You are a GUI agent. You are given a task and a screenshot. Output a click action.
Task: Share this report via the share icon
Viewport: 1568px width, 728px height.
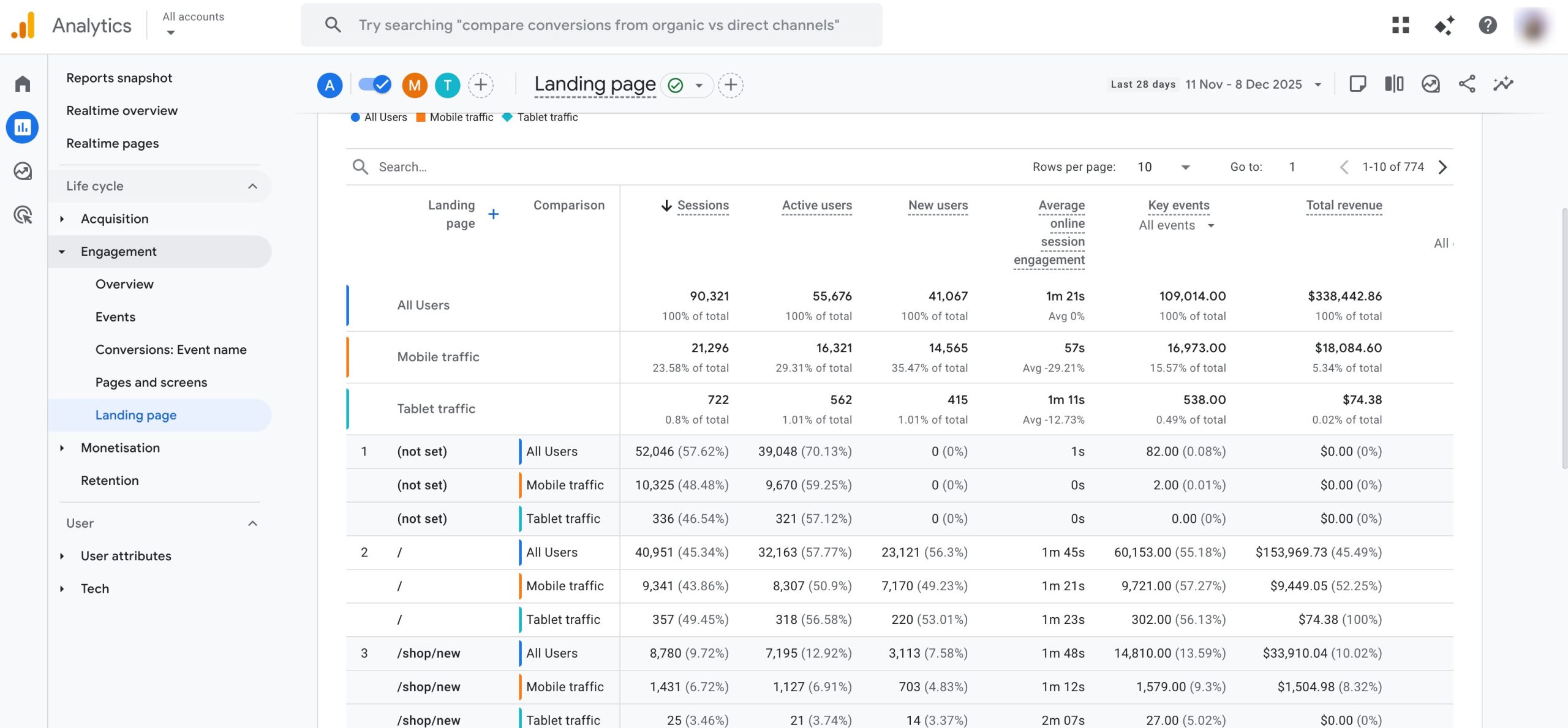(x=1468, y=84)
